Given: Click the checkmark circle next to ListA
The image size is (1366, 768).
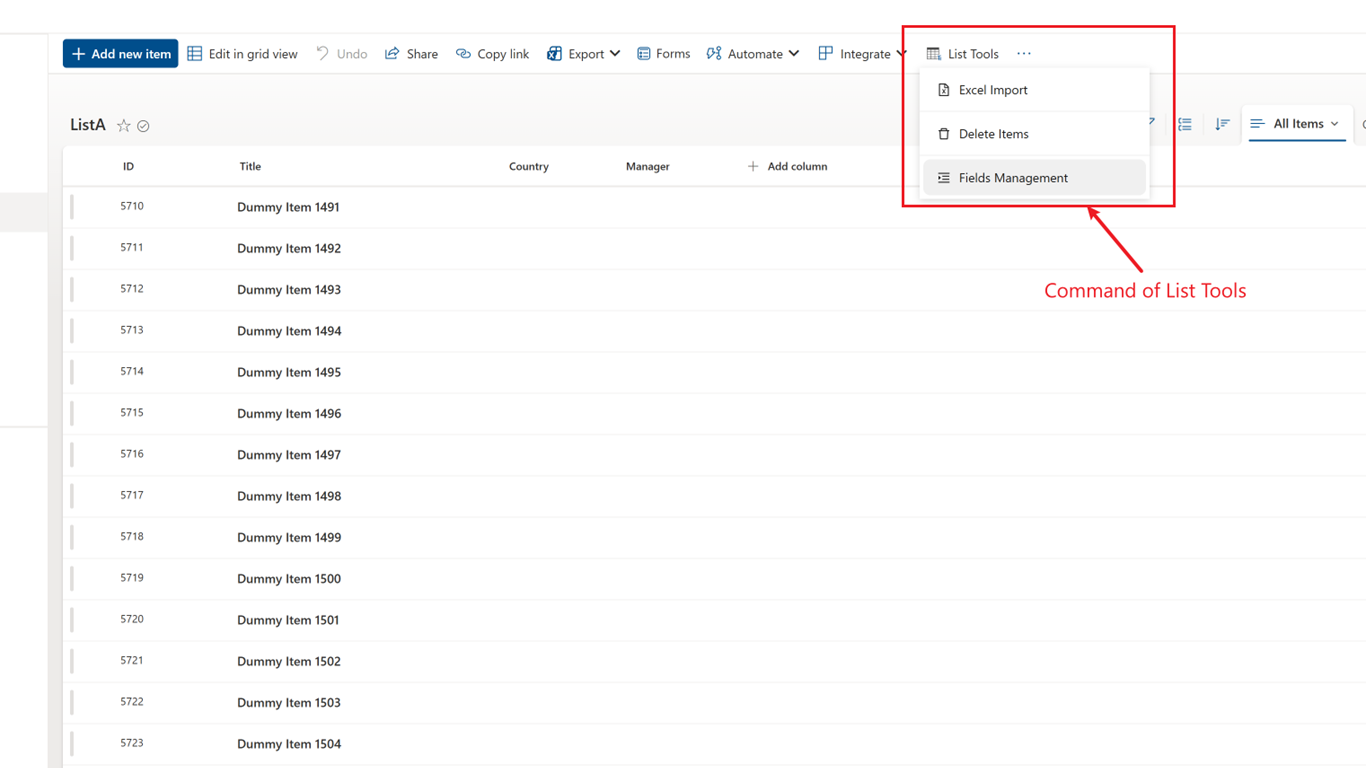Looking at the screenshot, I should [144, 126].
